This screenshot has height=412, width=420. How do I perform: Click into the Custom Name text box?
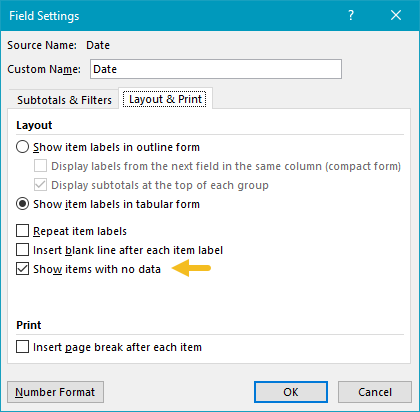tap(216, 69)
